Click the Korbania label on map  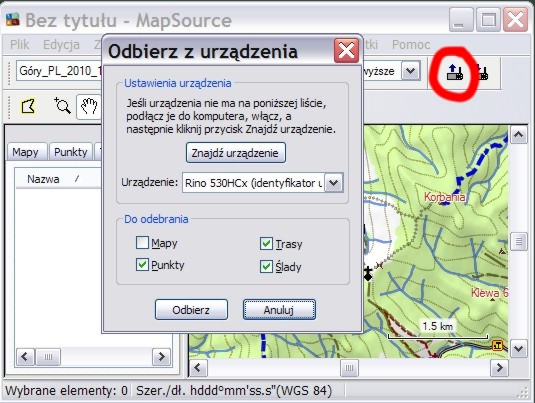[x=444, y=197]
